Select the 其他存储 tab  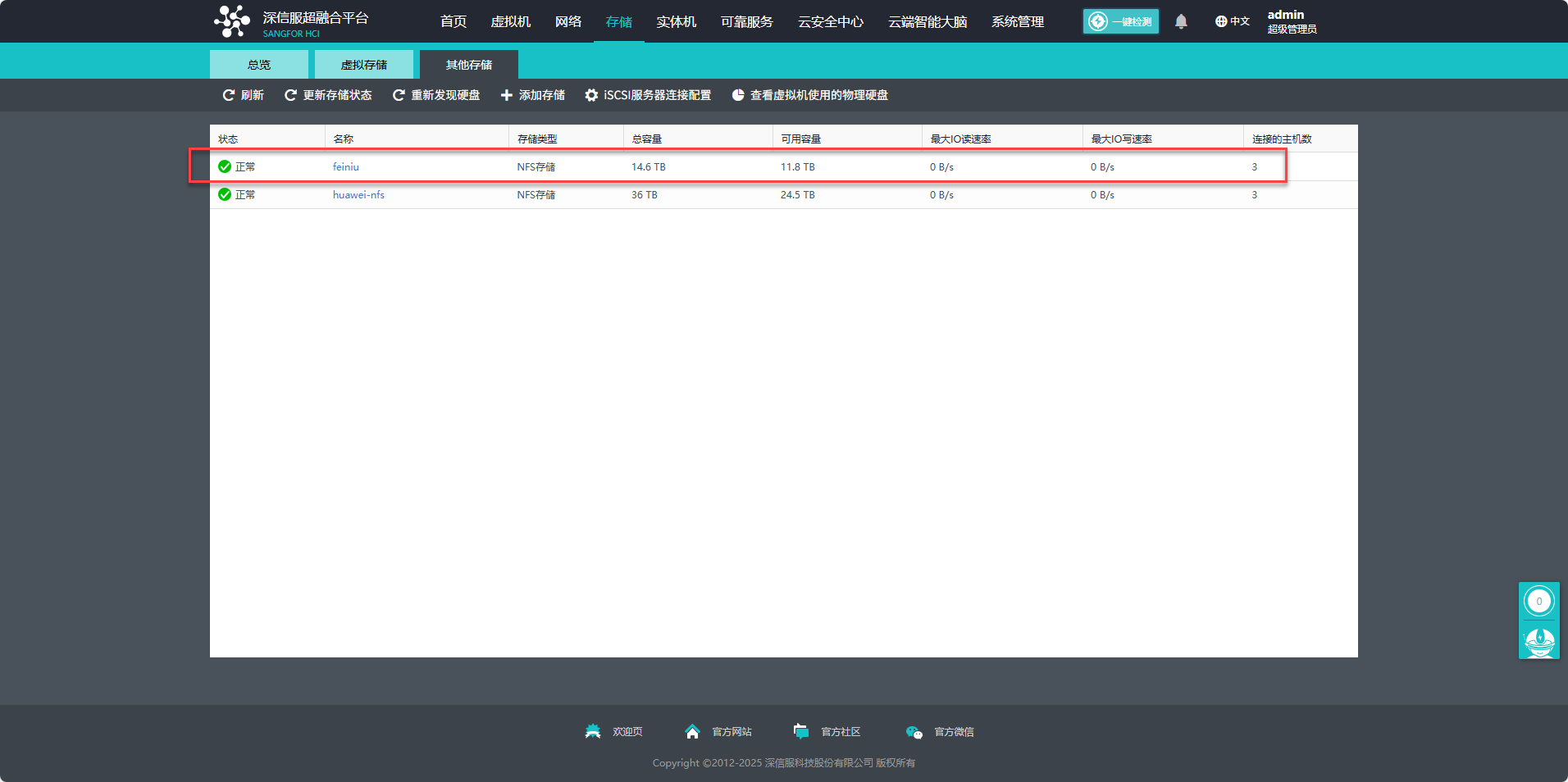pos(469,65)
